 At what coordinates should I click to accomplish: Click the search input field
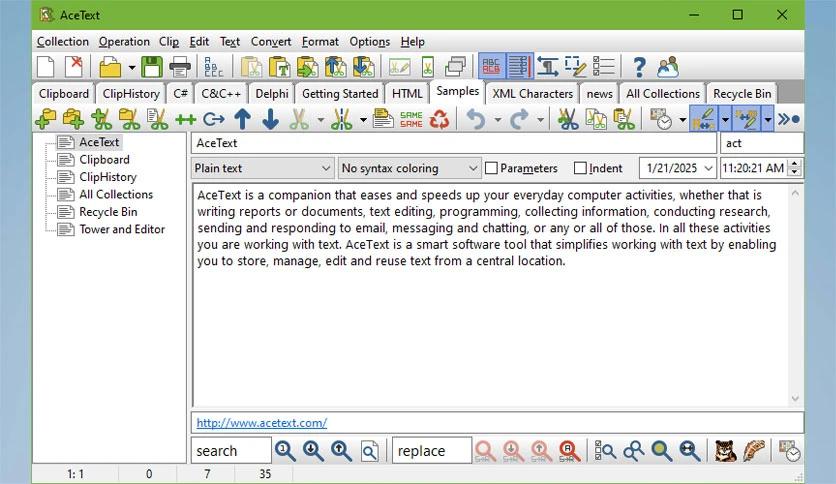click(231, 451)
